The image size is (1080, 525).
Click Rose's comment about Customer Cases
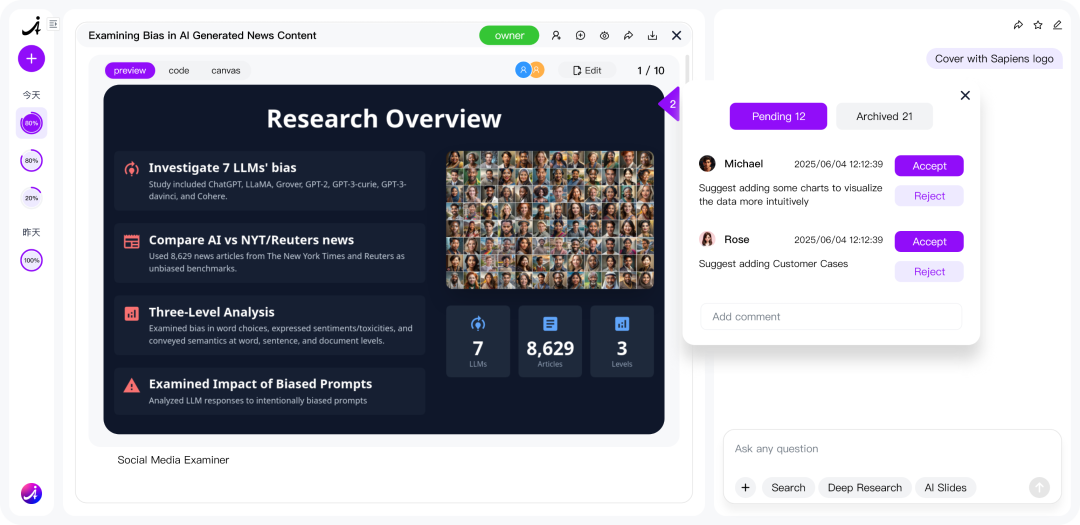773,263
